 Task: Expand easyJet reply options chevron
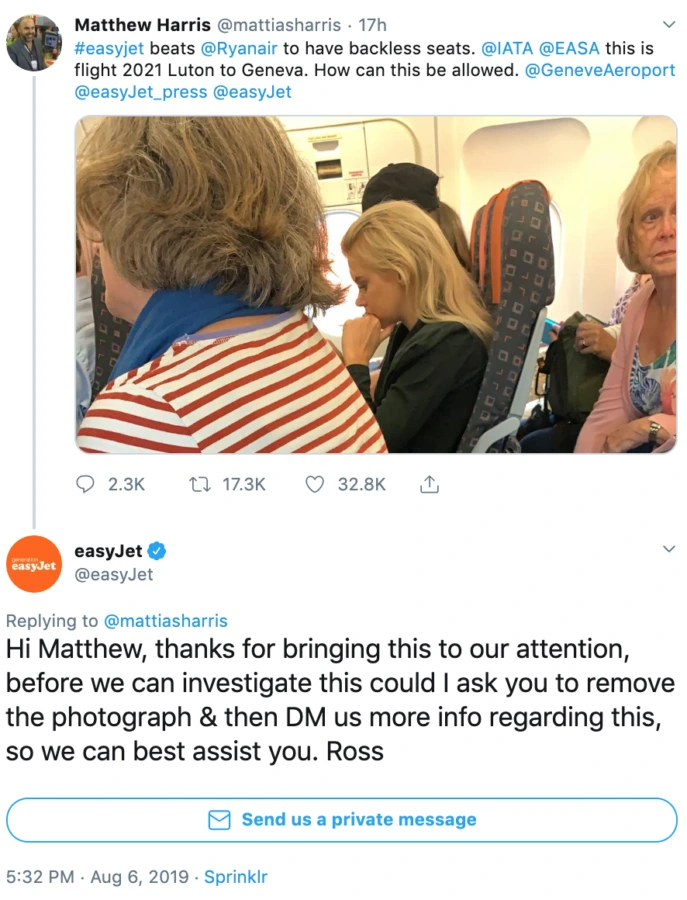pyautogui.click(x=669, y=549)
